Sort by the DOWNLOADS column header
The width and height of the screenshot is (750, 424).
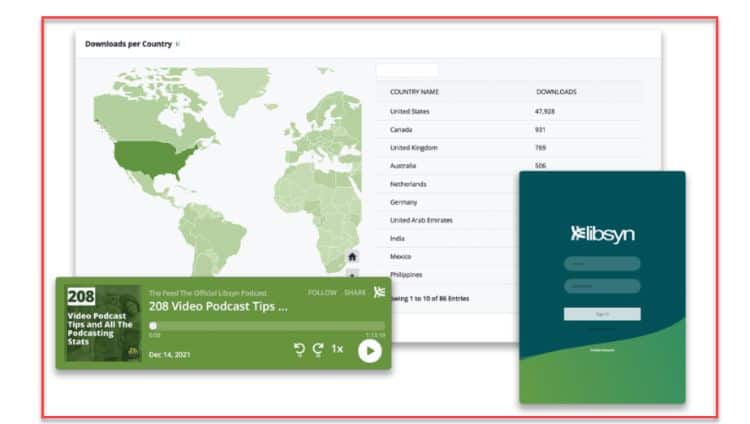pyautogui.click(x=556, y=92)
